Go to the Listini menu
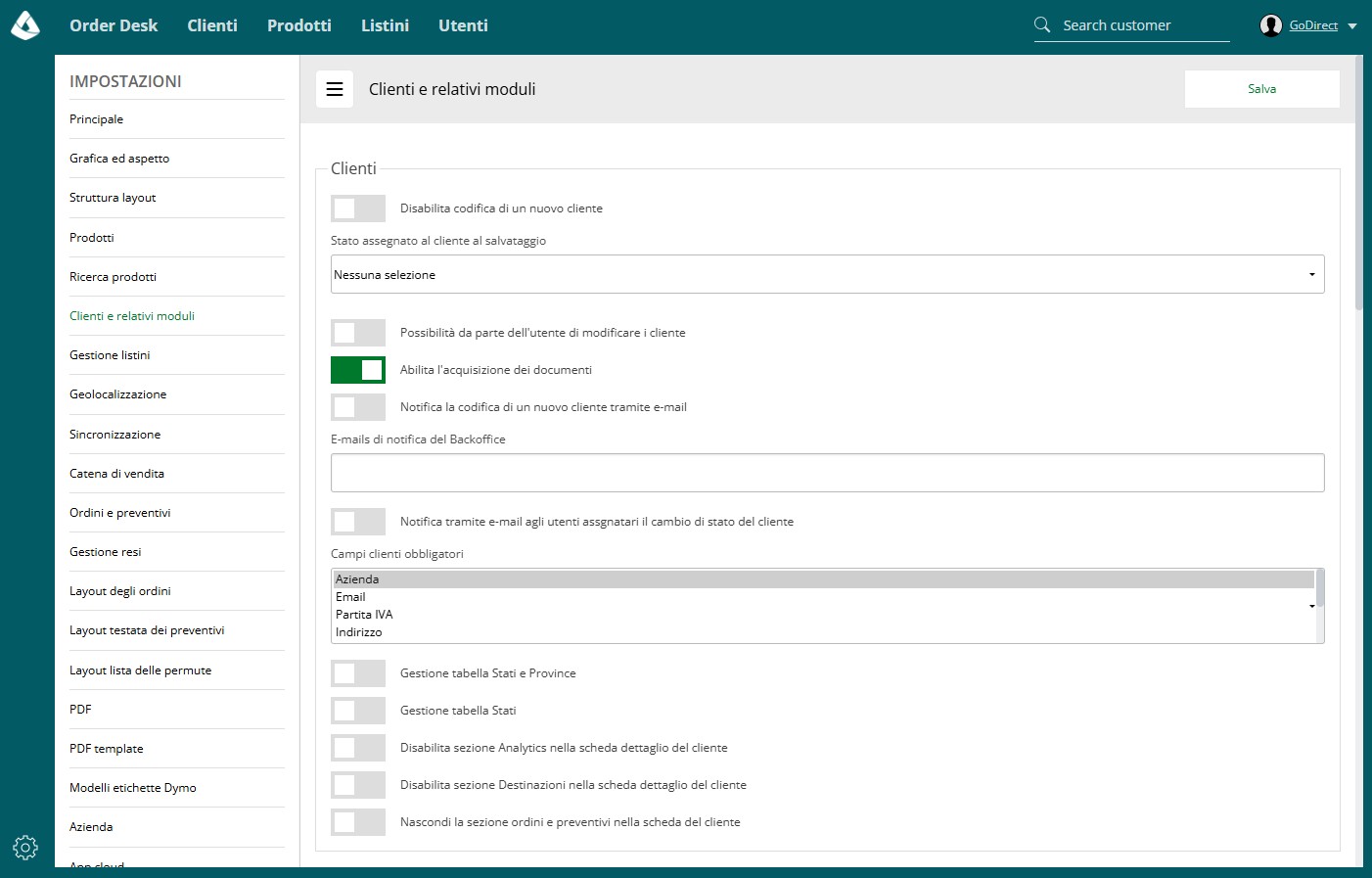Image resolution: width=1372 pixels, height=878 pixels. [385, 25]
